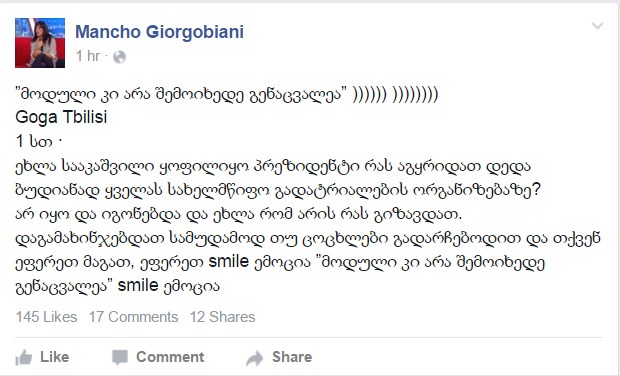View the 145 Likes list
This screenshot has width=620, height=376.
pos(46,317)
